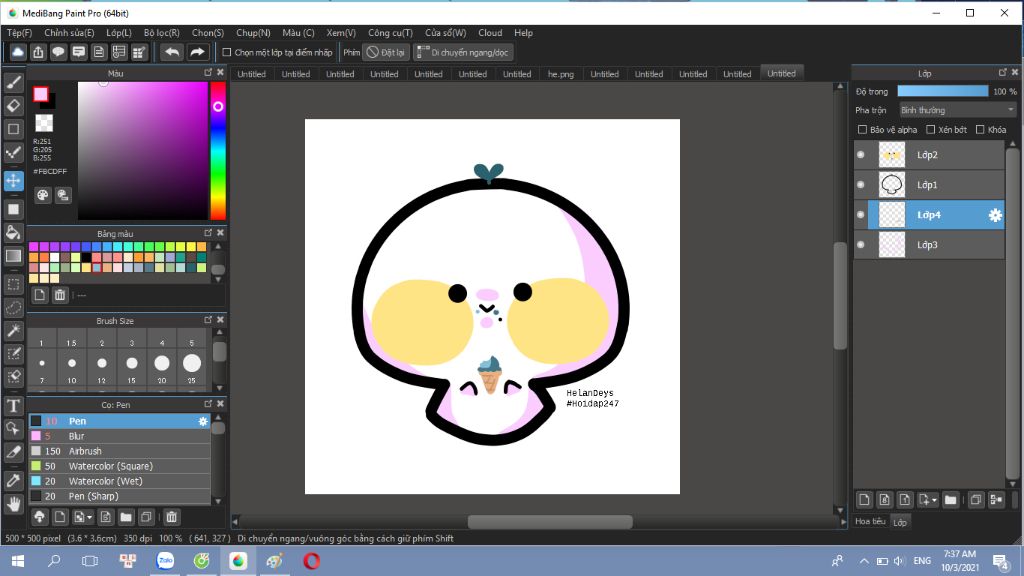Select the Eraser tool in left toolbar

click(14, 105)
